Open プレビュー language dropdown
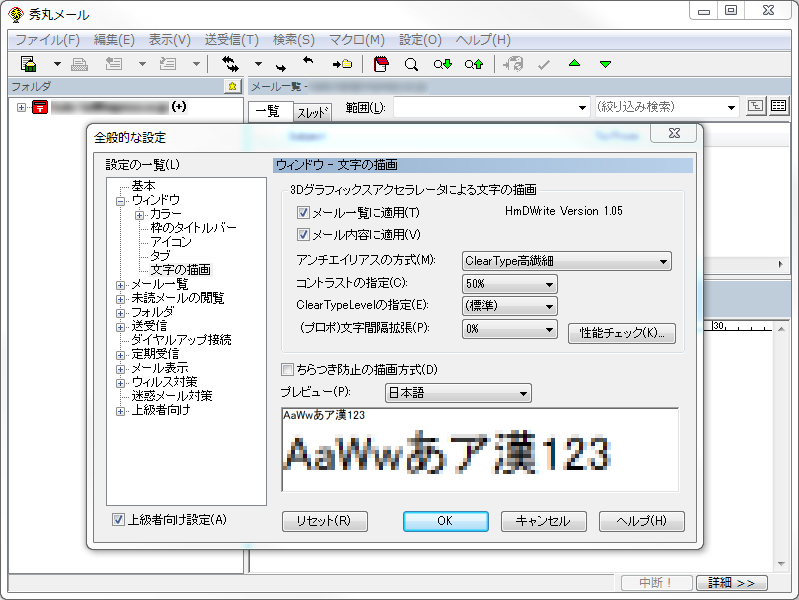This screenshot has height=600, width=799. click(458, 393)
